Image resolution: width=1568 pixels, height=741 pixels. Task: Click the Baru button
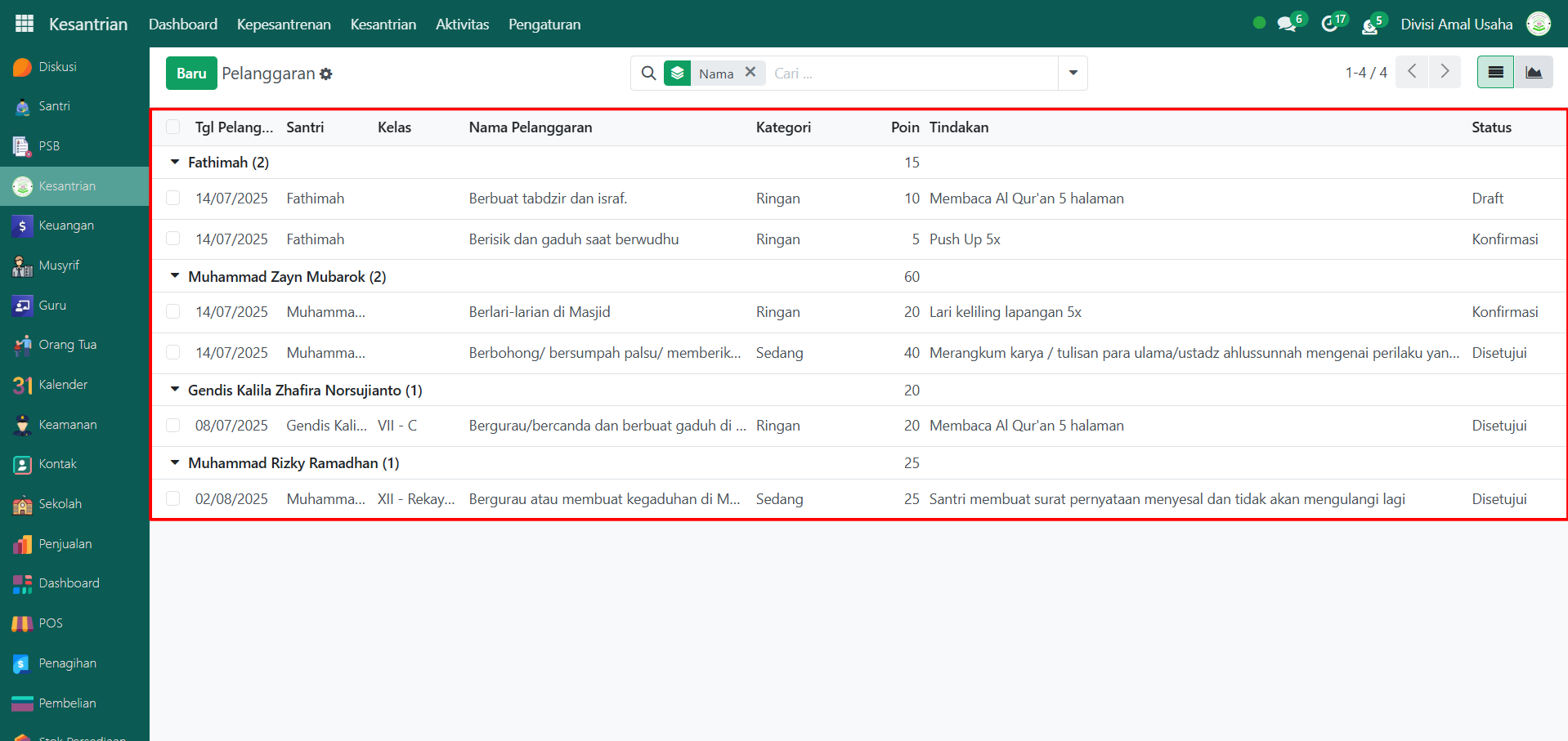tap(191, 74)
